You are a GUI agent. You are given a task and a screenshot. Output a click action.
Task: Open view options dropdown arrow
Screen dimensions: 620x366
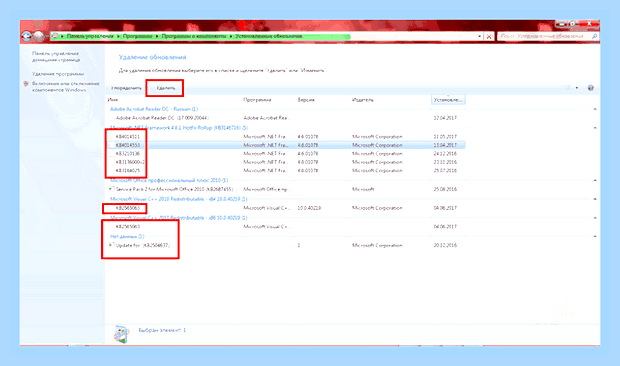click(577, 88)
